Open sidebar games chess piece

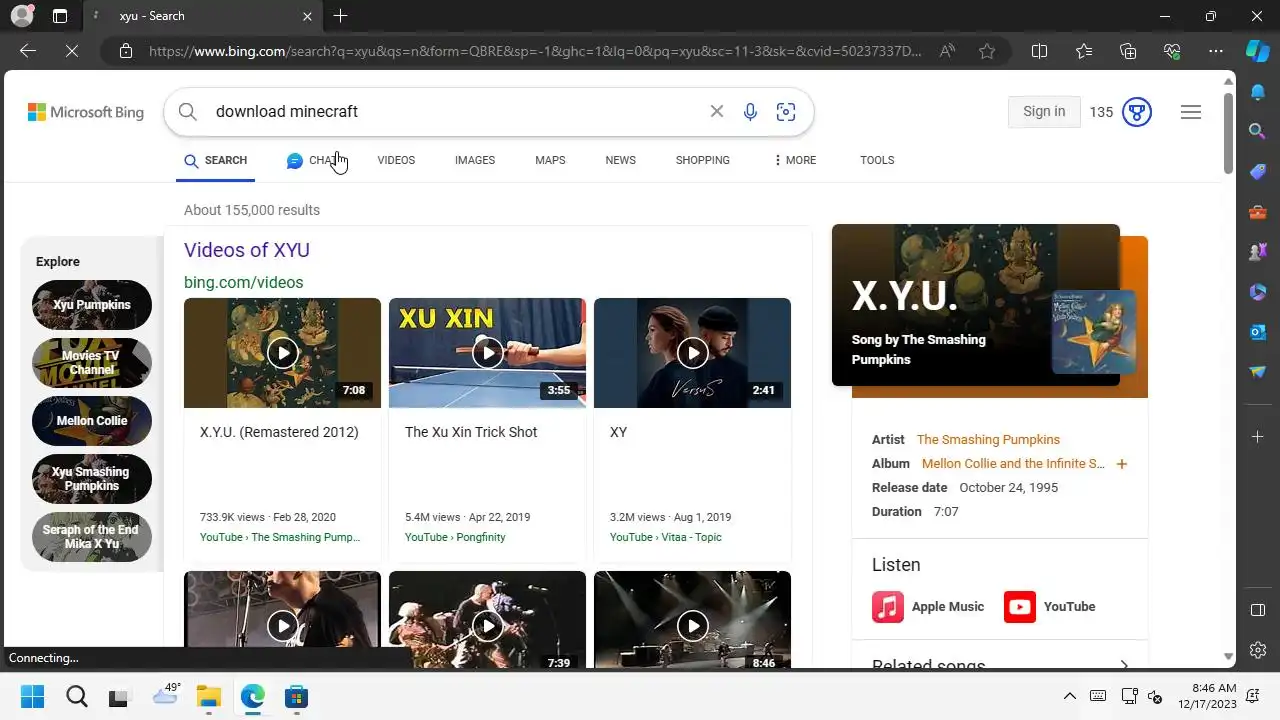tap(1258, 252)
